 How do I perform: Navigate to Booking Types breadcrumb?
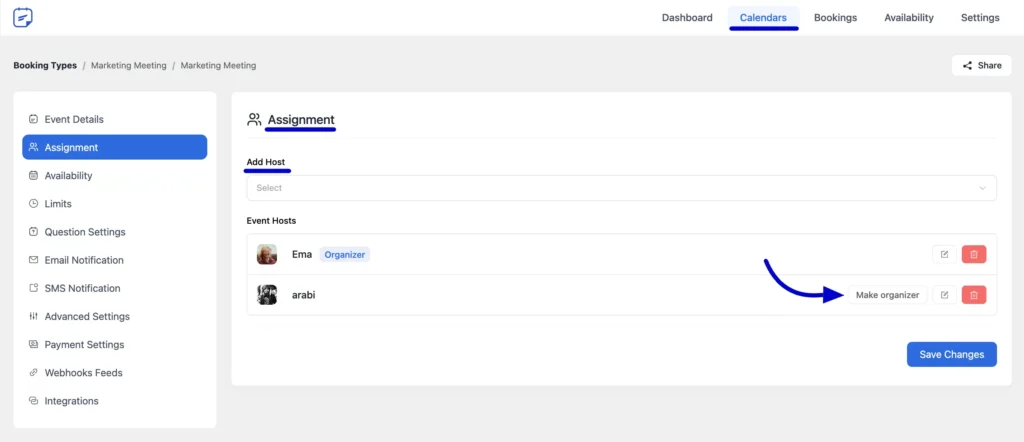(45, 66)
